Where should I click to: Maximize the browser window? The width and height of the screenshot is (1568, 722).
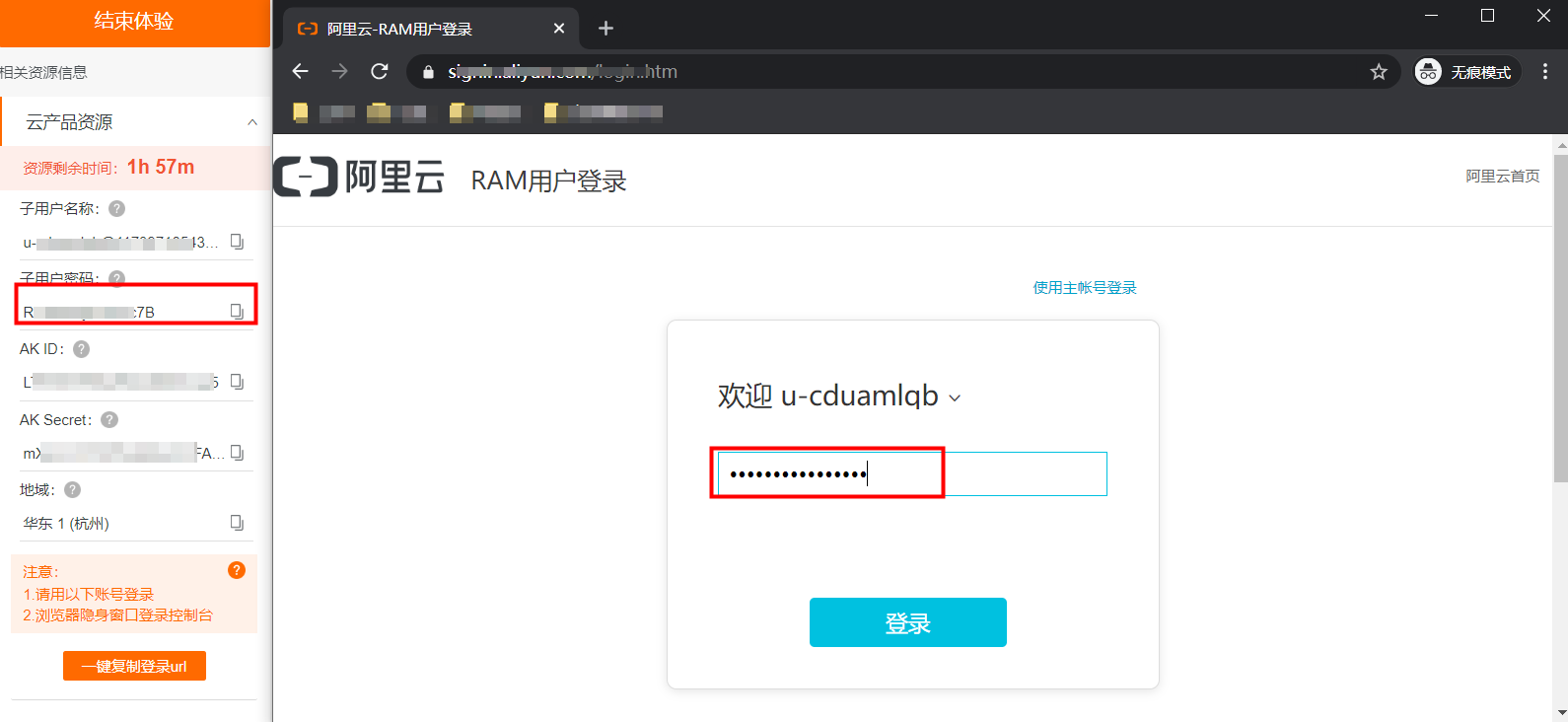click(x=1488, y=16)
